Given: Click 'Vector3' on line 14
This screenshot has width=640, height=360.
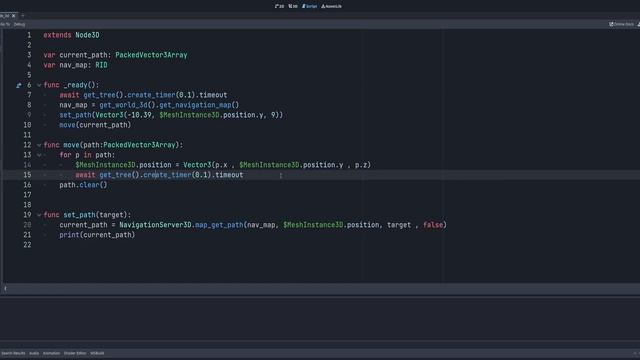Looking at the screenshot, I should (197, 165).
